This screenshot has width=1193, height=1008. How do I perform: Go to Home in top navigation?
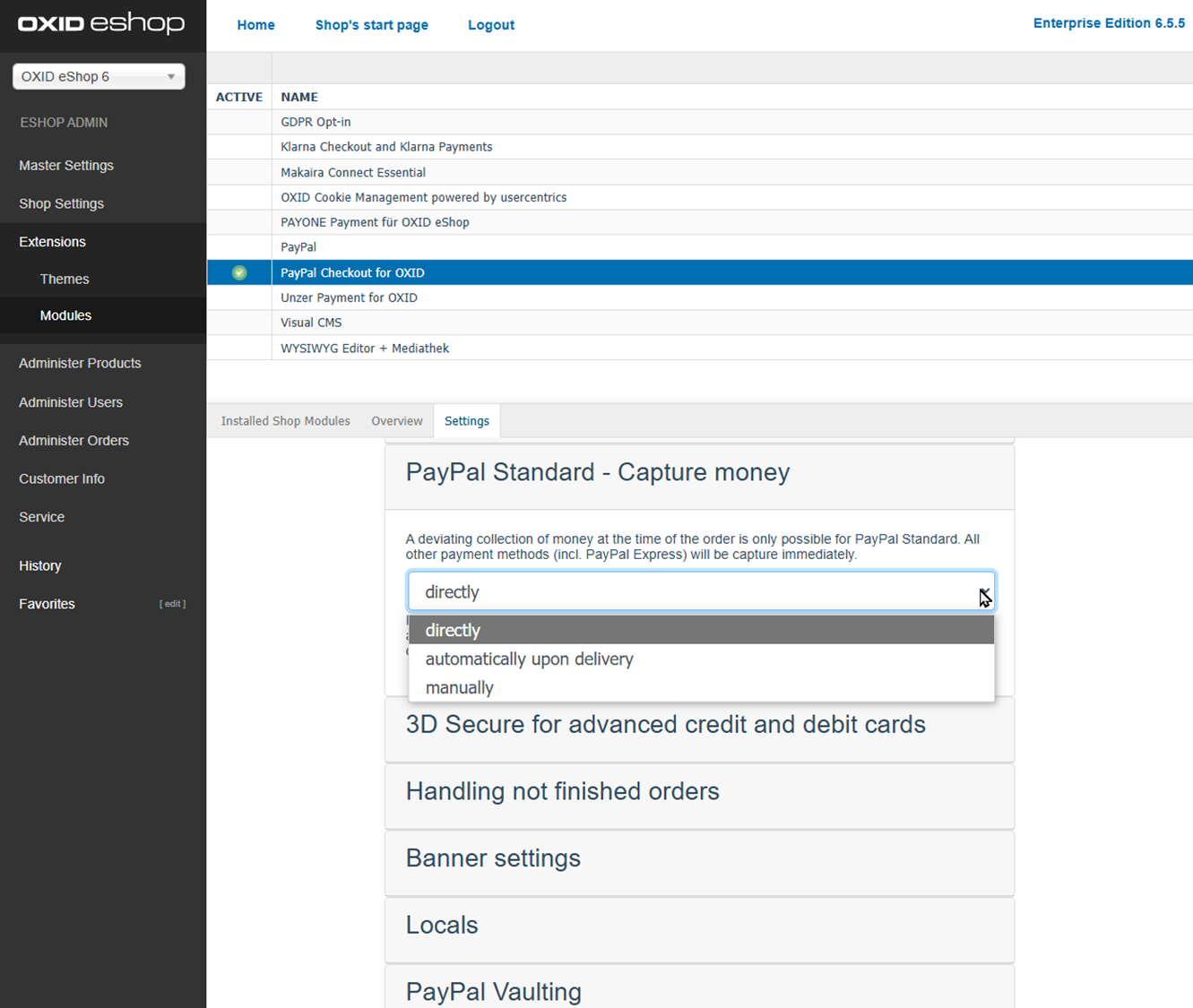(x=255, y=25)
